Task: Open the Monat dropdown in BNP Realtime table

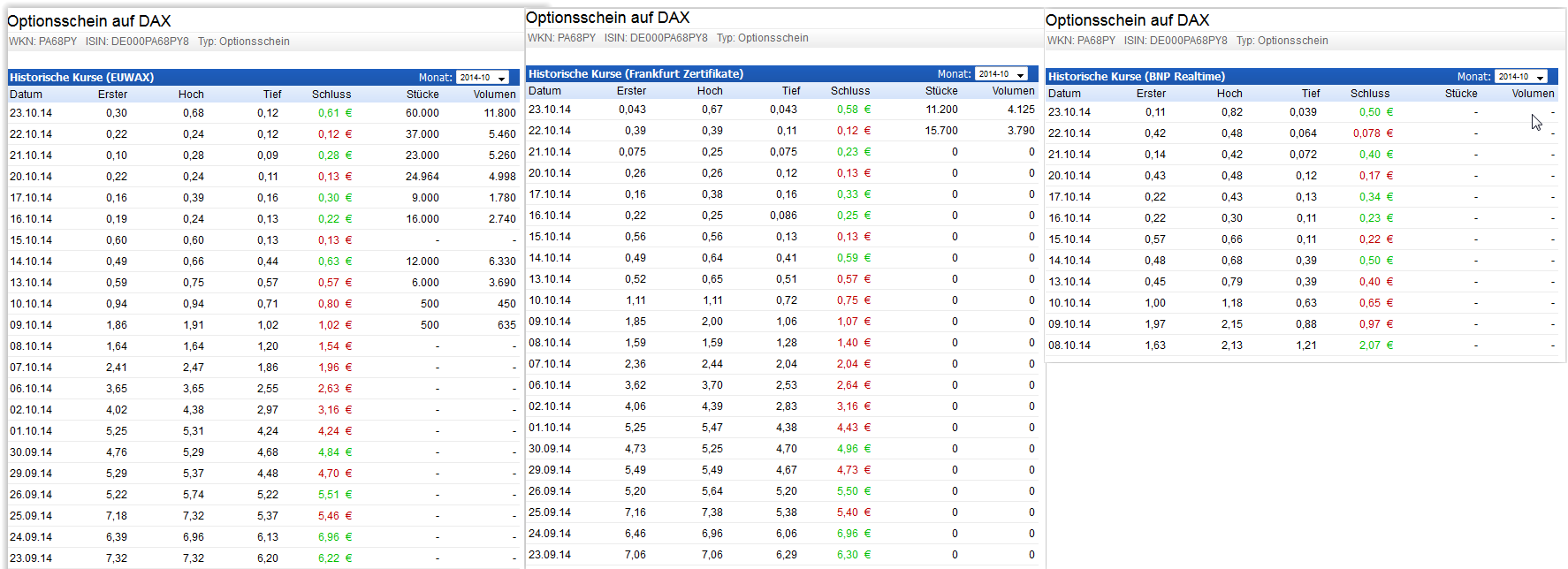Action: tap(1521, 77)
